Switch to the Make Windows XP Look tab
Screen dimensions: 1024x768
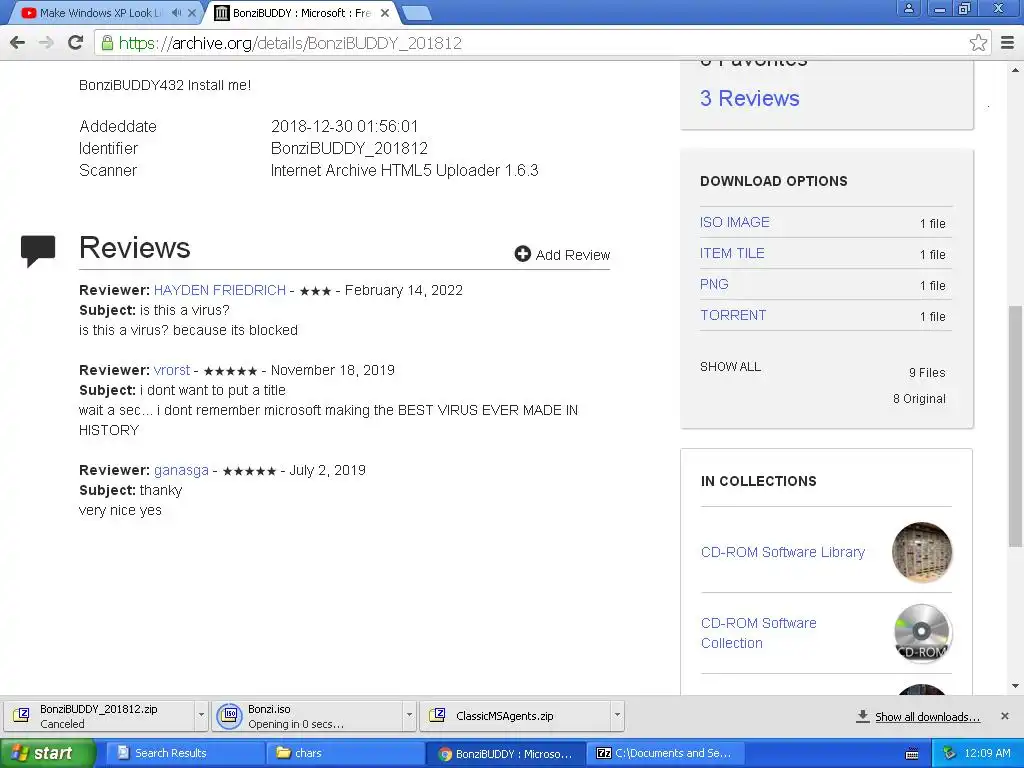point(98,12)
